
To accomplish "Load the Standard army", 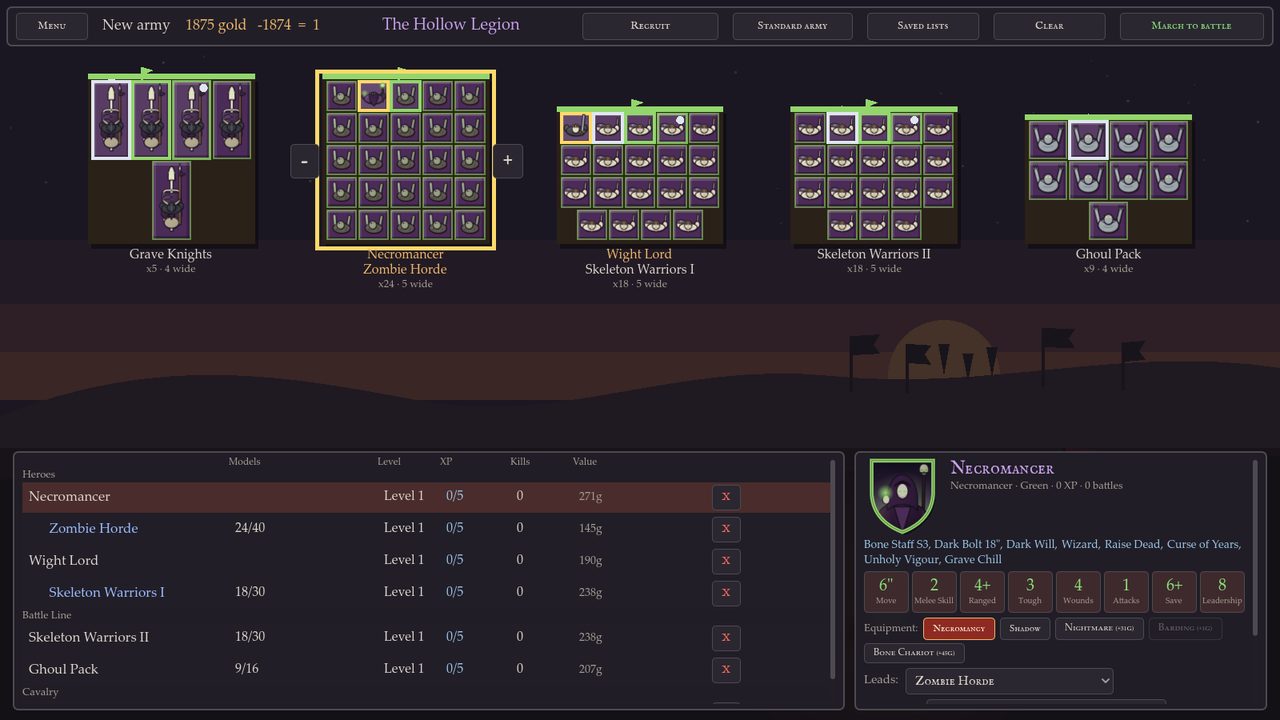I will [792, 26].
